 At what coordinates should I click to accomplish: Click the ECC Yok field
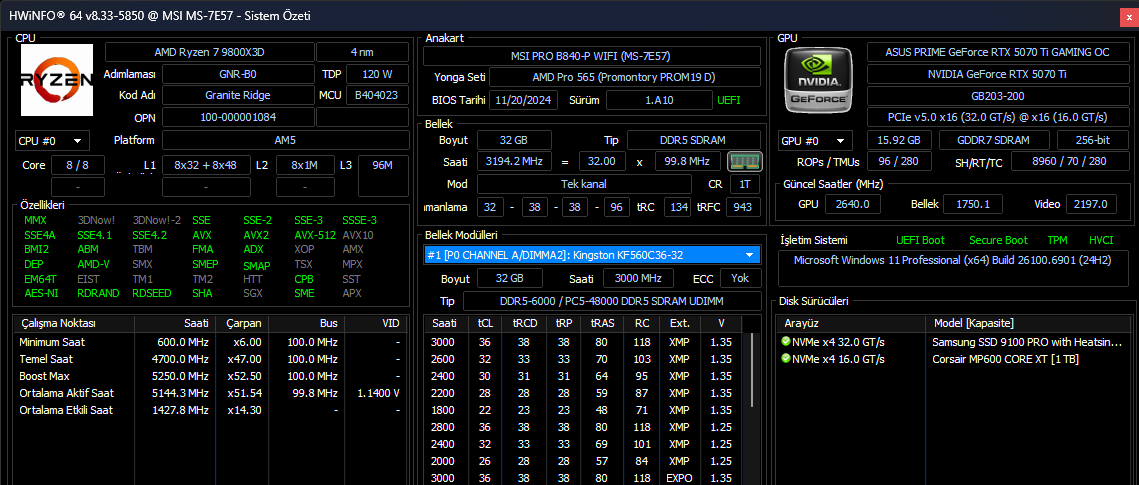tap(740, 278)
